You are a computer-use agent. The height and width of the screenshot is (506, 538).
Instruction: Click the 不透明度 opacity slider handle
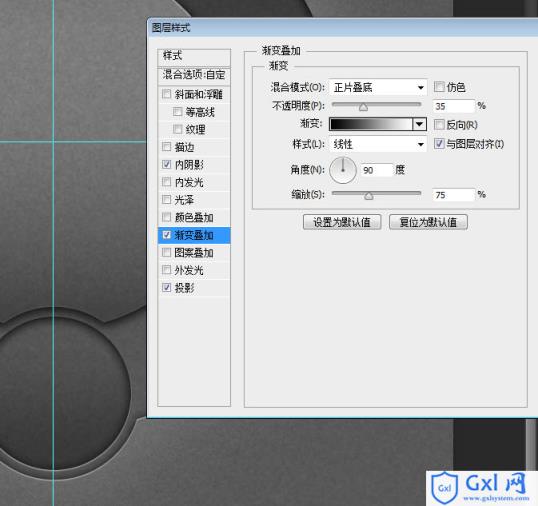pyautogui.click(x=363, y=107)
